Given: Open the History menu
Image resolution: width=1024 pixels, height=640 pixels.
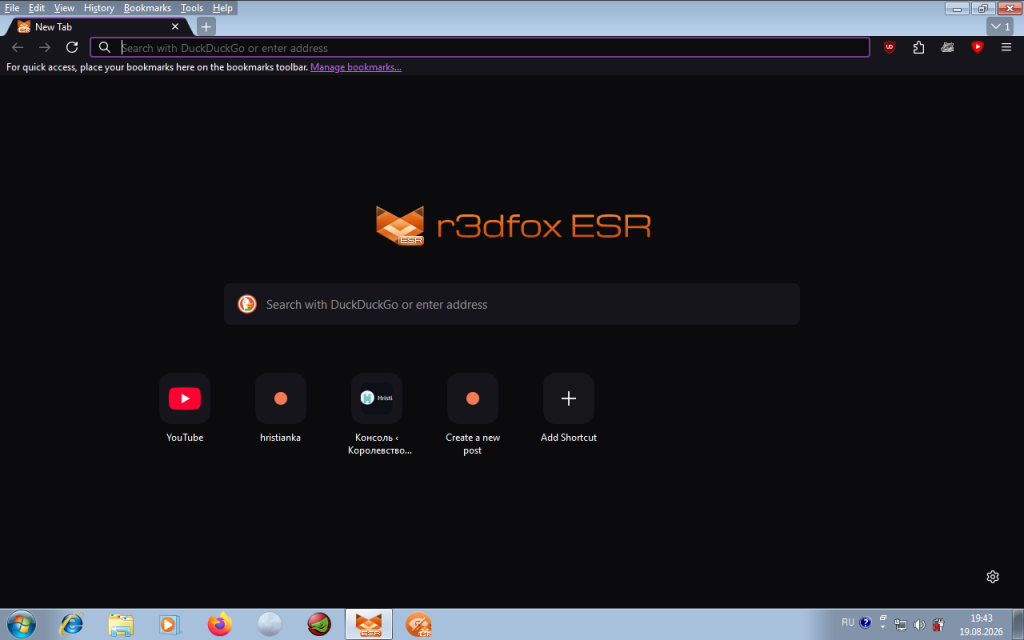Looking at the screenshot, I should [x=99, y=8].
